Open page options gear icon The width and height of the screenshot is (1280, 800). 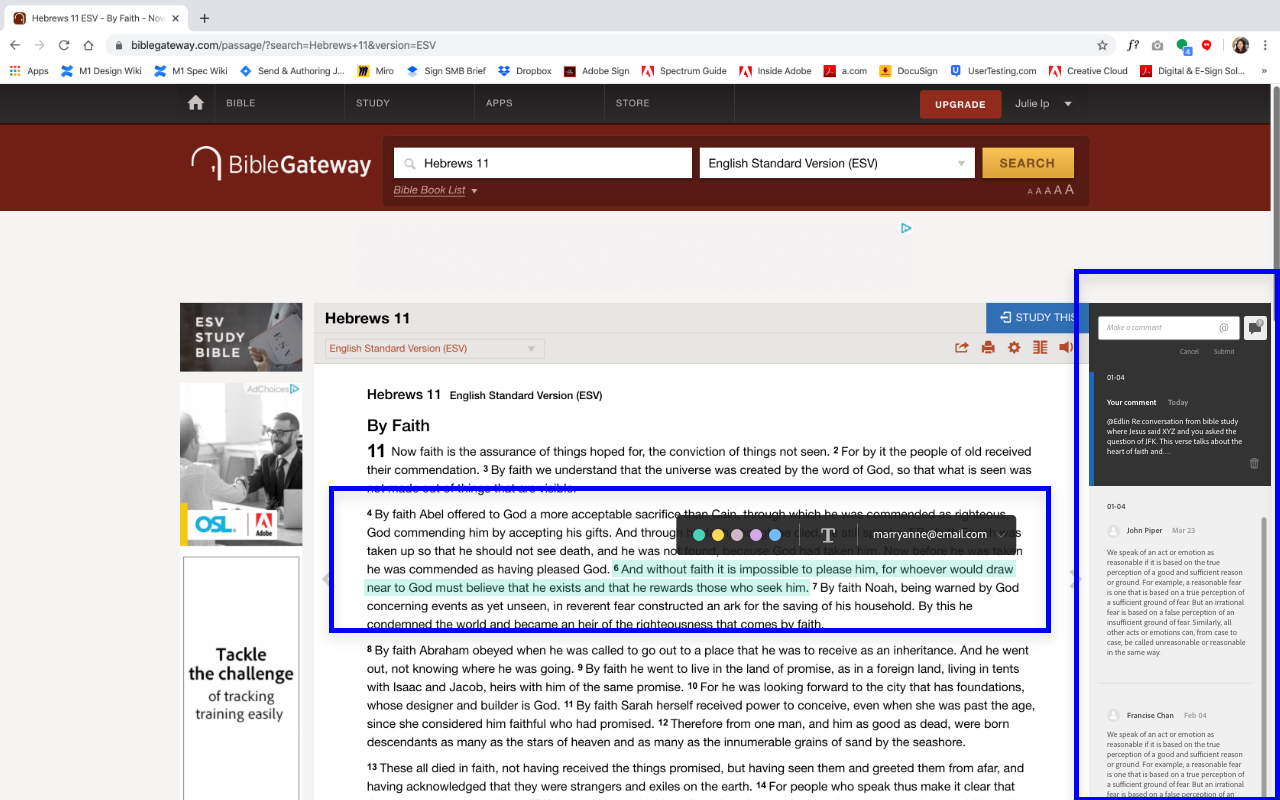pos(1014,348)
